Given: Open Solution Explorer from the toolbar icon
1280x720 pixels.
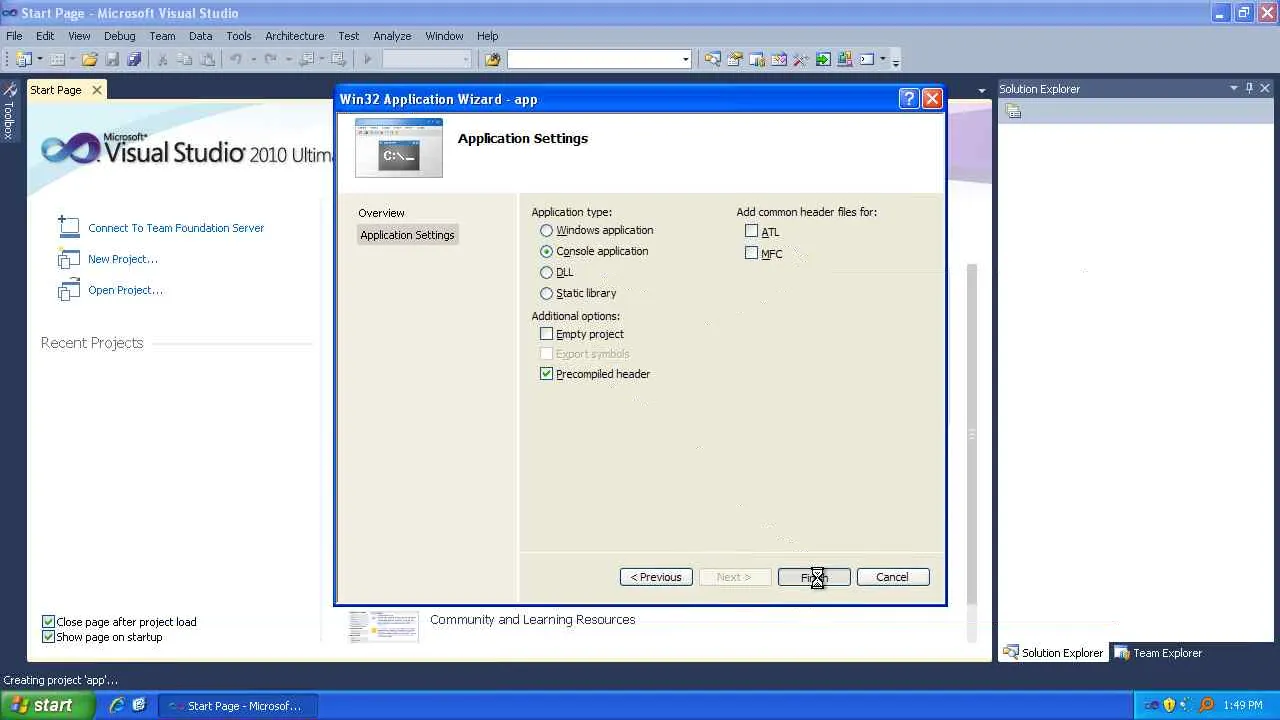Looking at the screenshot, I should tap(712, 59).
